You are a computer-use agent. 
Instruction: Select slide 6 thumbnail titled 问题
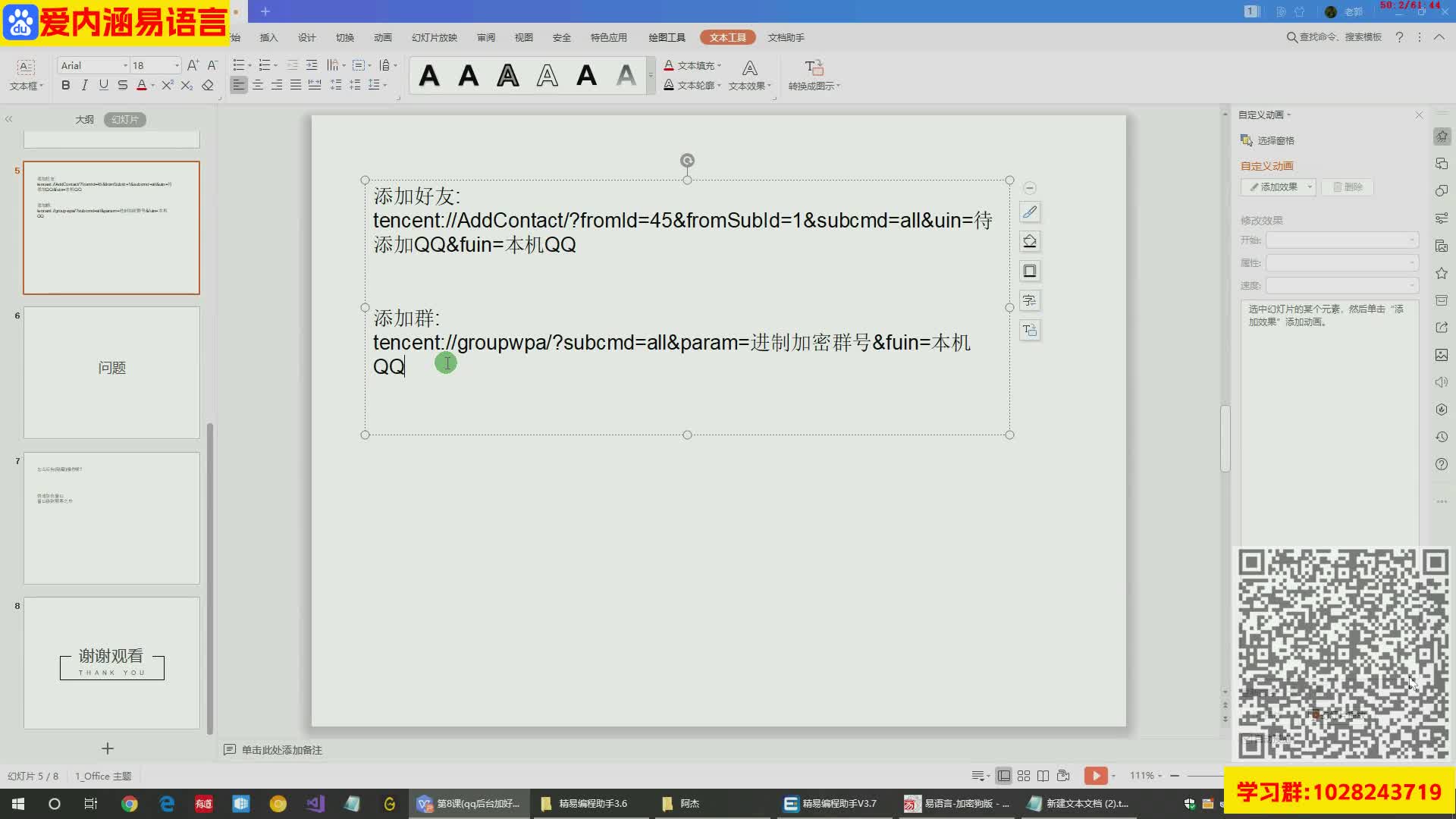coord(111,372)
